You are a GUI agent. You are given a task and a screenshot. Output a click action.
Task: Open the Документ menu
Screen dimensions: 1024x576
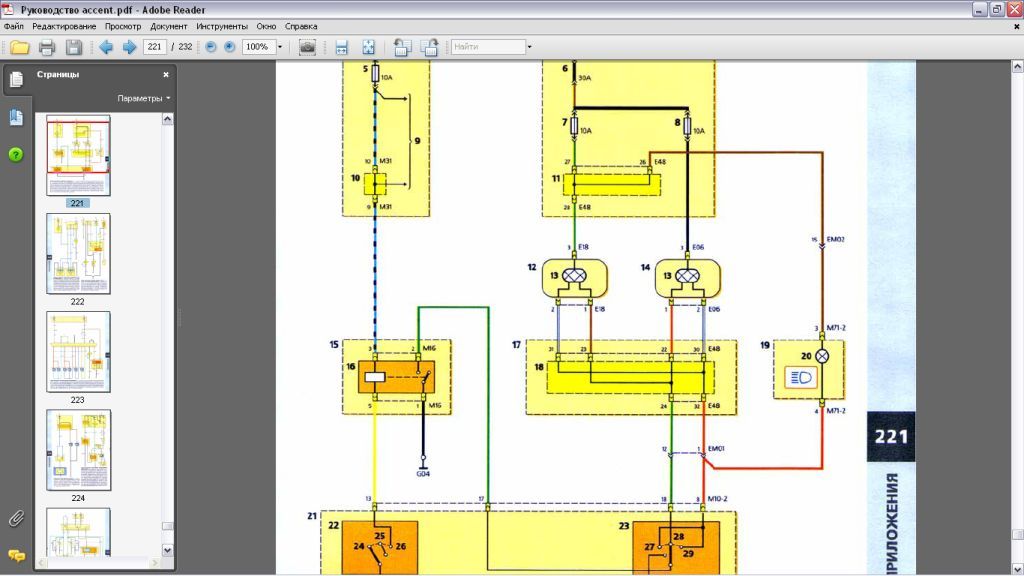pyautogui.click(x=168, y=27)
